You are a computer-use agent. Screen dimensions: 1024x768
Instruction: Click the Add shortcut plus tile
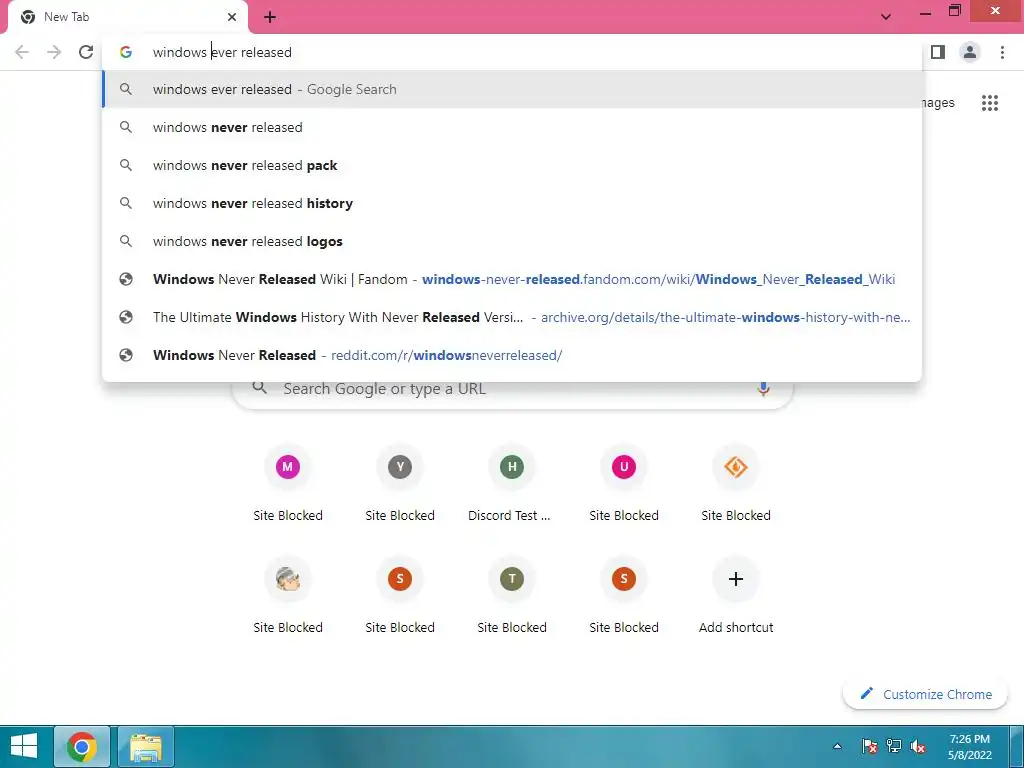click(x=736, y=596)
